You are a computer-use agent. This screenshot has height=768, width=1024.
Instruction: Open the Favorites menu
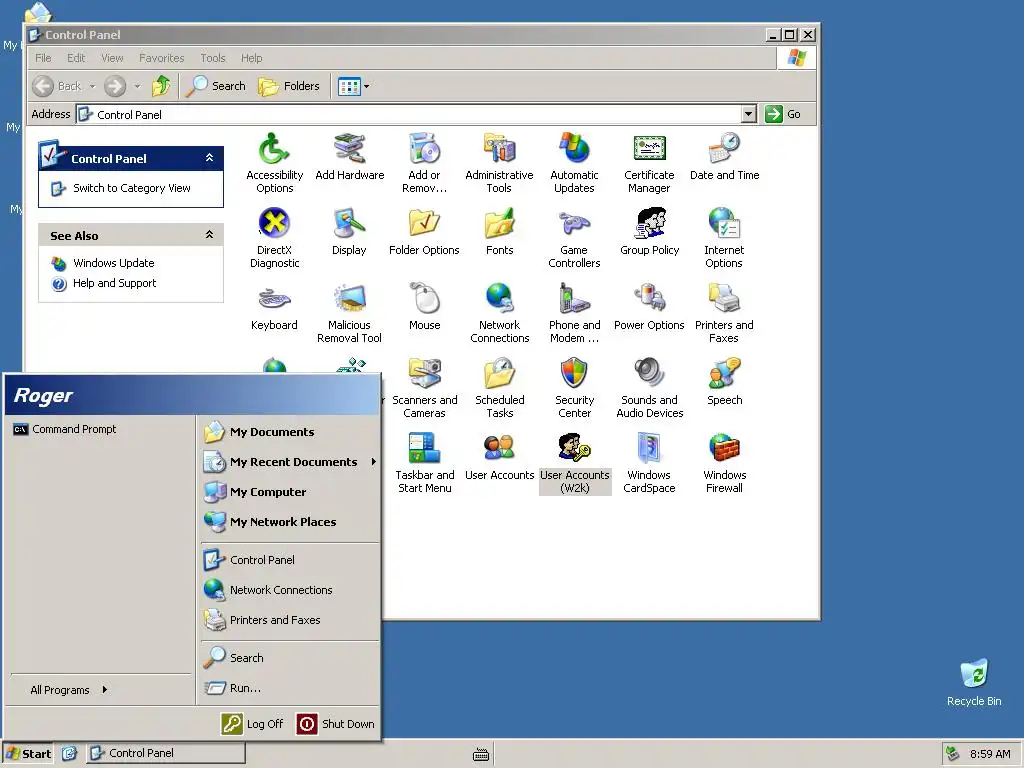click(x=161, y=58)
